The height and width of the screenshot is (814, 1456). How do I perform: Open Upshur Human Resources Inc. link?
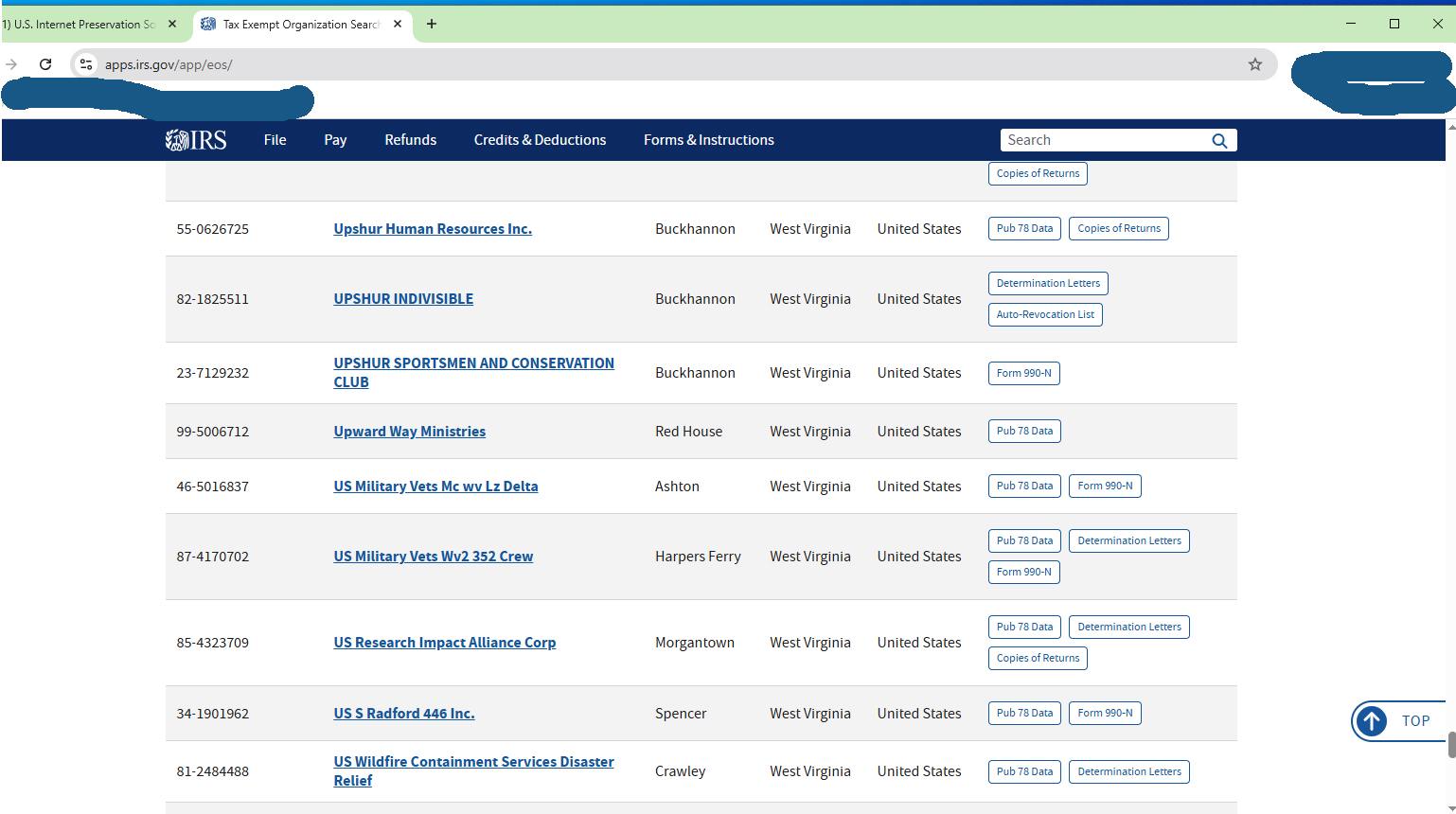[433, 229]
